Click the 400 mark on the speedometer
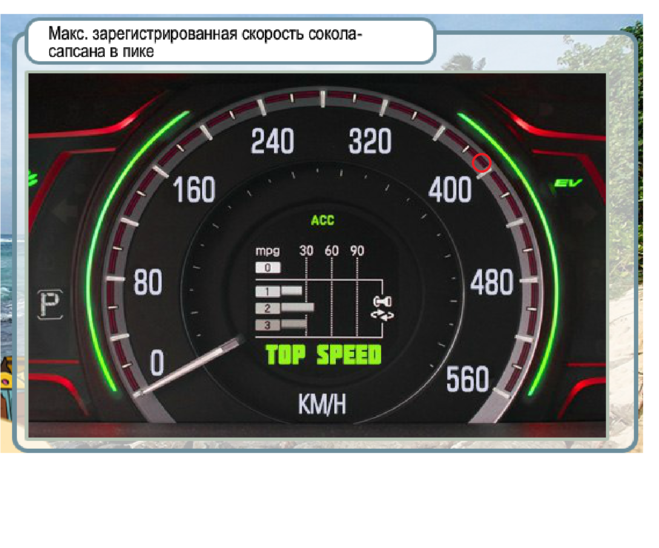Image resolution: width=659 pixels, height=548 pixels. point(449,189)
